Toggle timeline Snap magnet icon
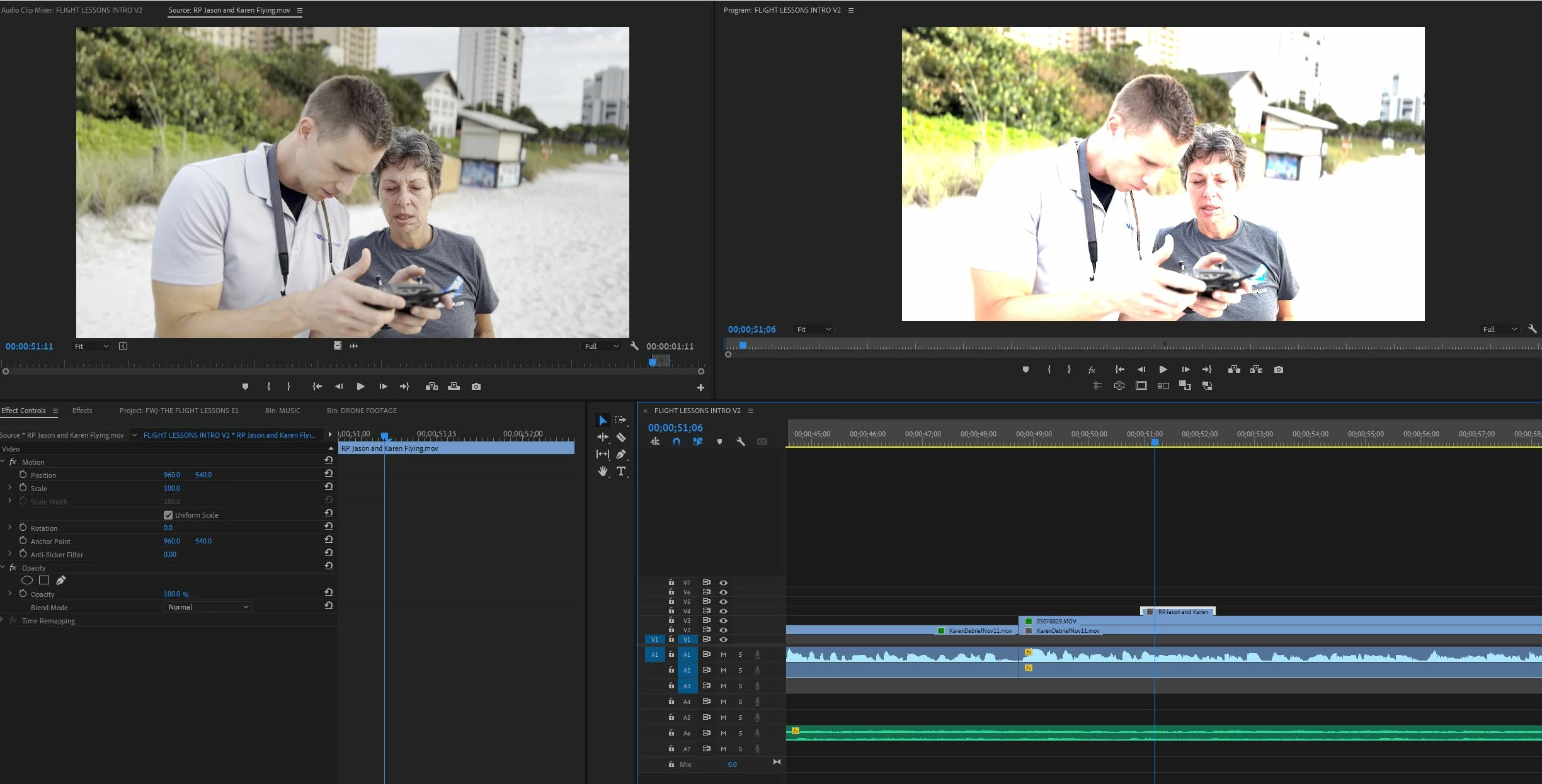The width and height of the screenshot is (1542, 784). point(677,441)
